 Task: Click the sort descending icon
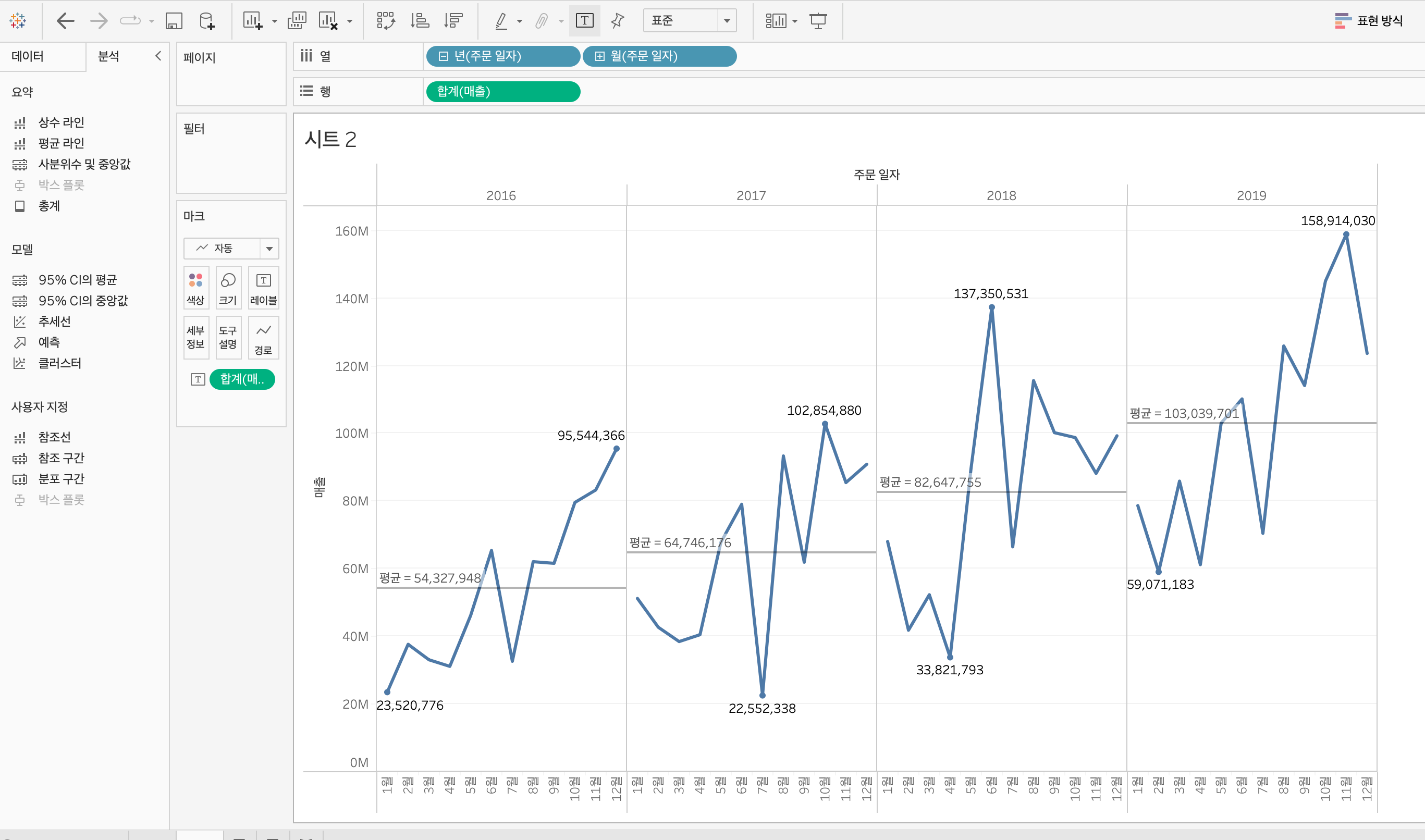tap(453, 21)
